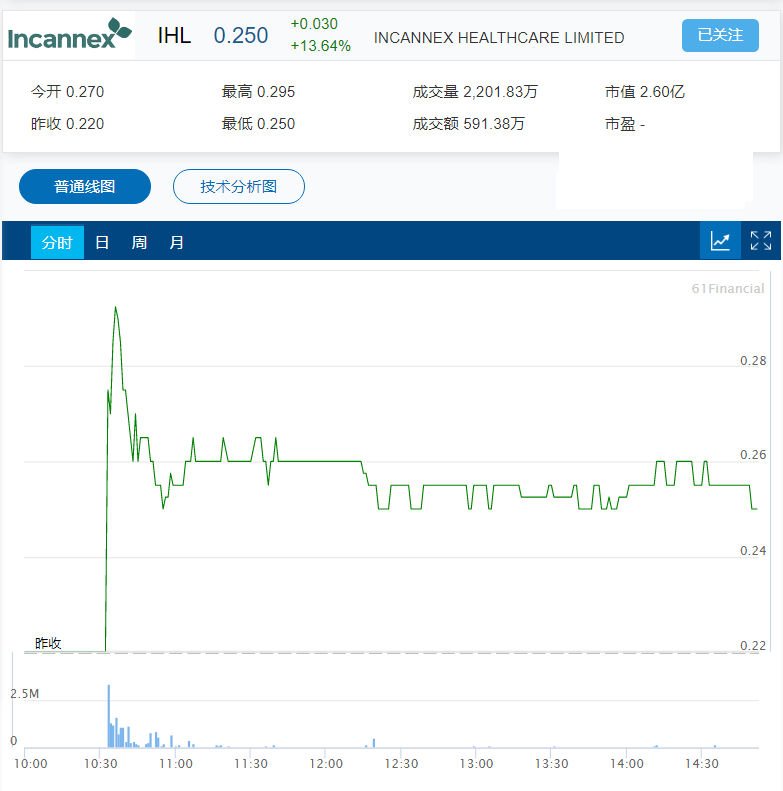Select the 分时 intraday tab

[57, 242]
